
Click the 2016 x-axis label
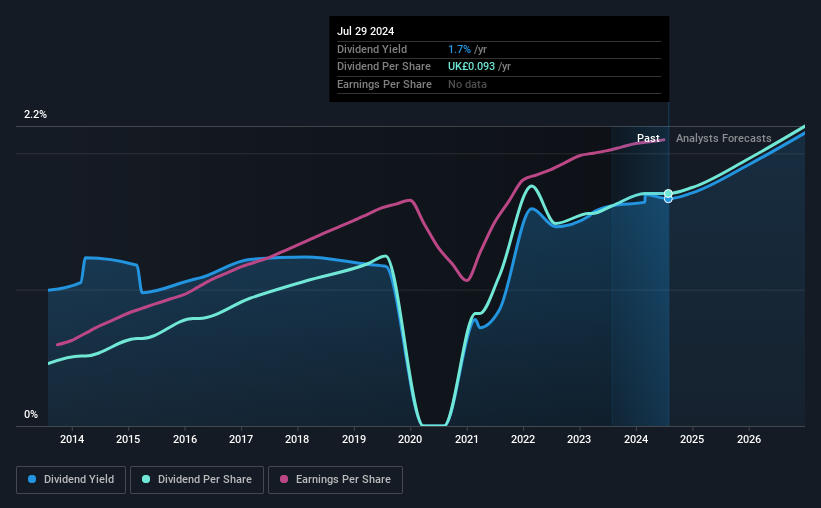pos(185,439)
